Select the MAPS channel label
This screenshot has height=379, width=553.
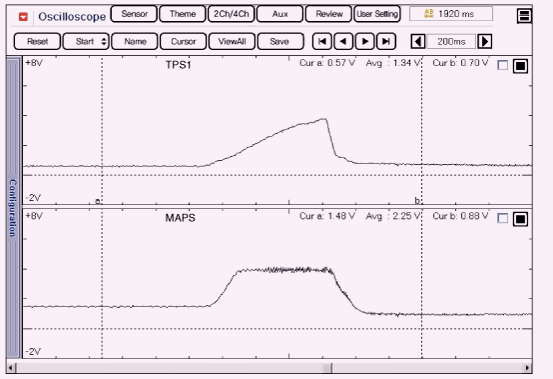pyautogui.click(x=180, y=218)
